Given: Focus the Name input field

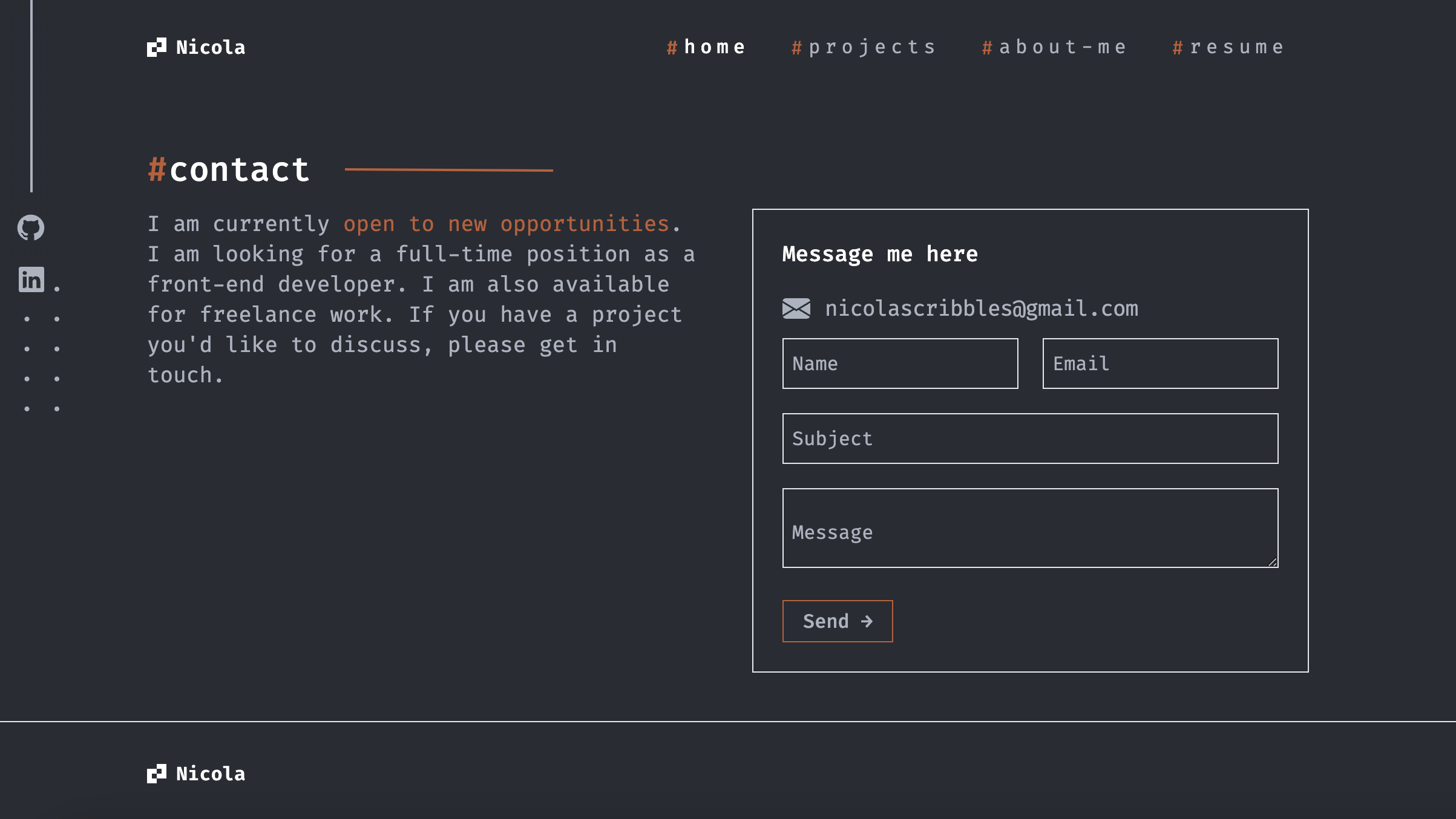Looking at the screenshot, I should coord(900,364).
